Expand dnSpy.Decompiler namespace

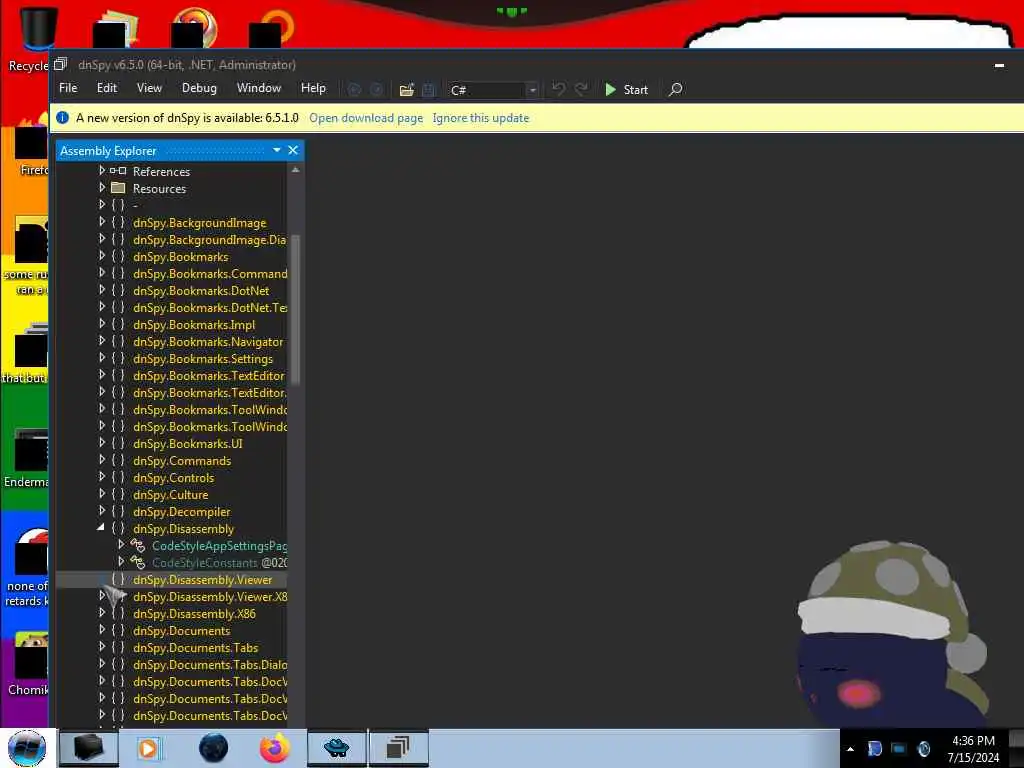coord(102,511)
